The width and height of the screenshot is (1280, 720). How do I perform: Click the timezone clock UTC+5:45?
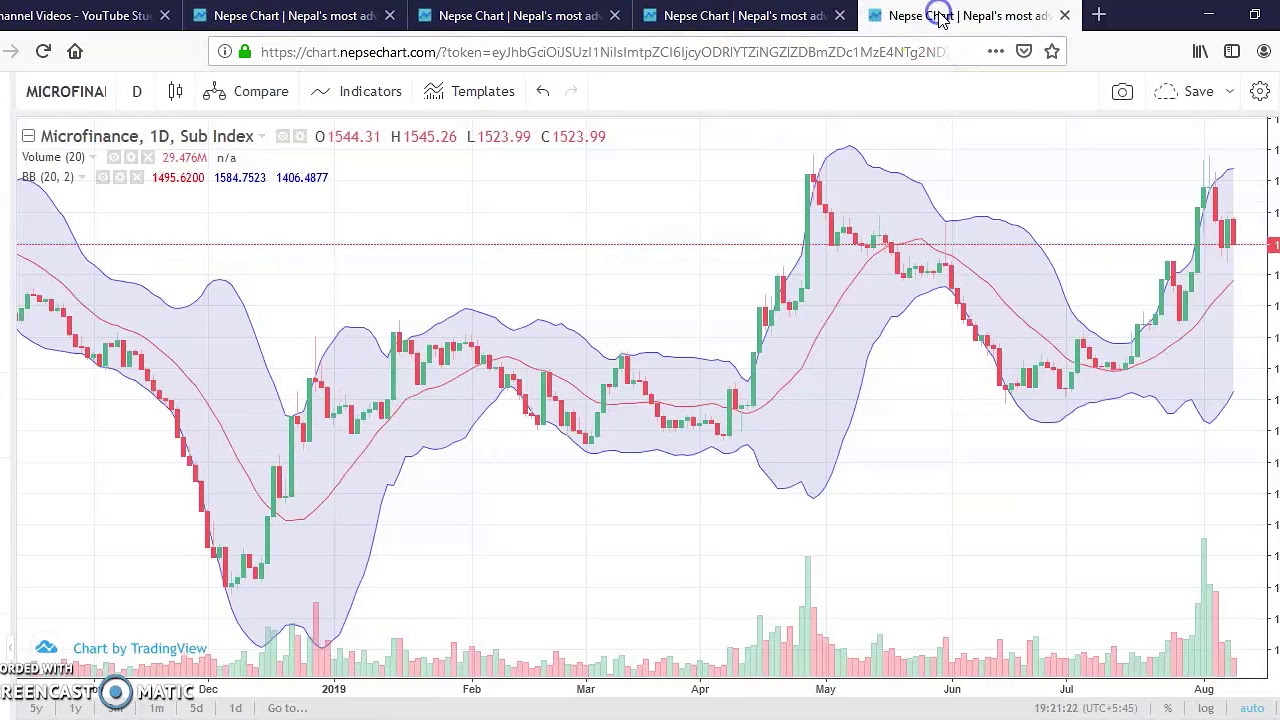point(1085,708)
